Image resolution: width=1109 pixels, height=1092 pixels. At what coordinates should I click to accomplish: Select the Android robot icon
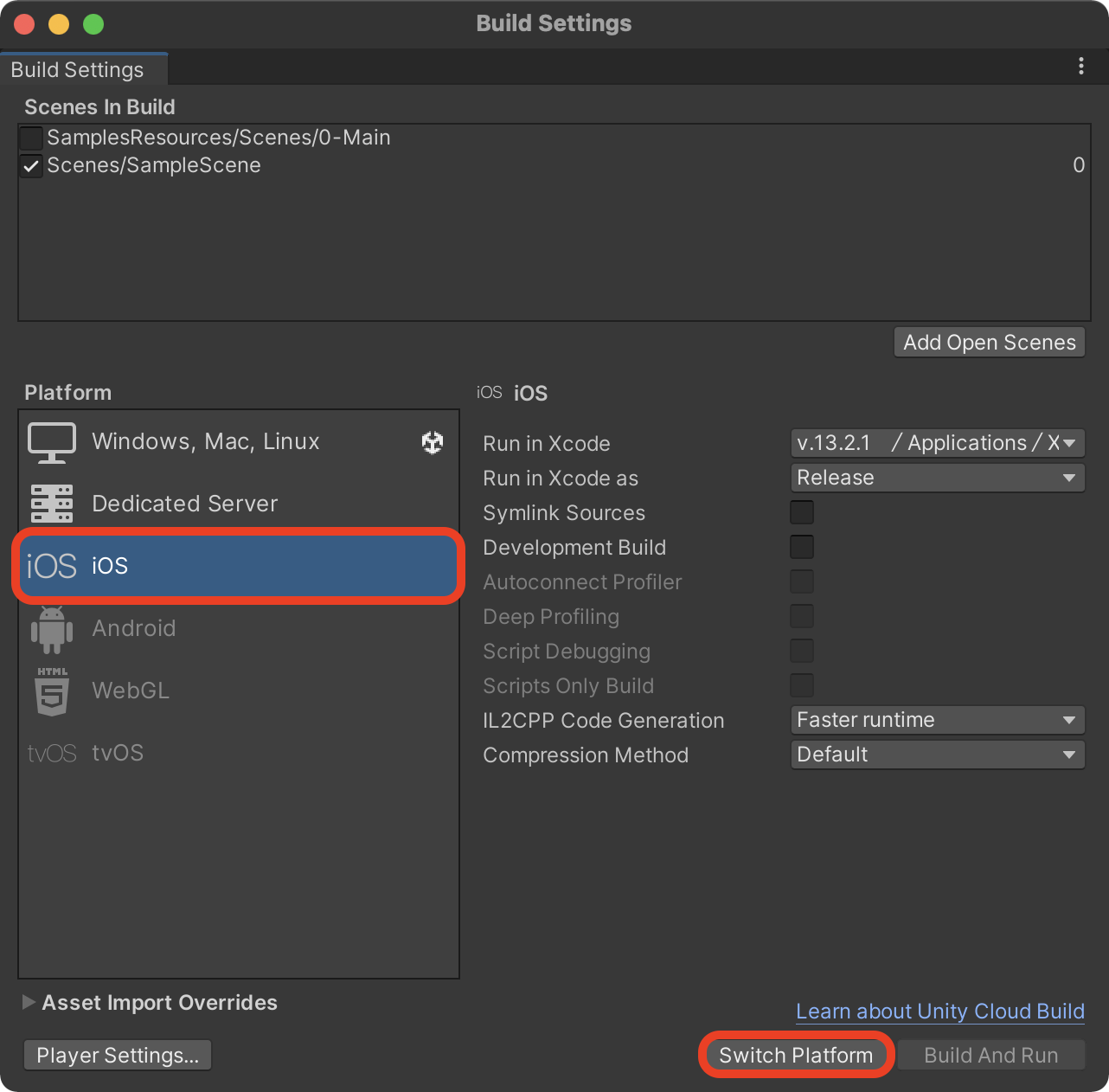(52, 629)
